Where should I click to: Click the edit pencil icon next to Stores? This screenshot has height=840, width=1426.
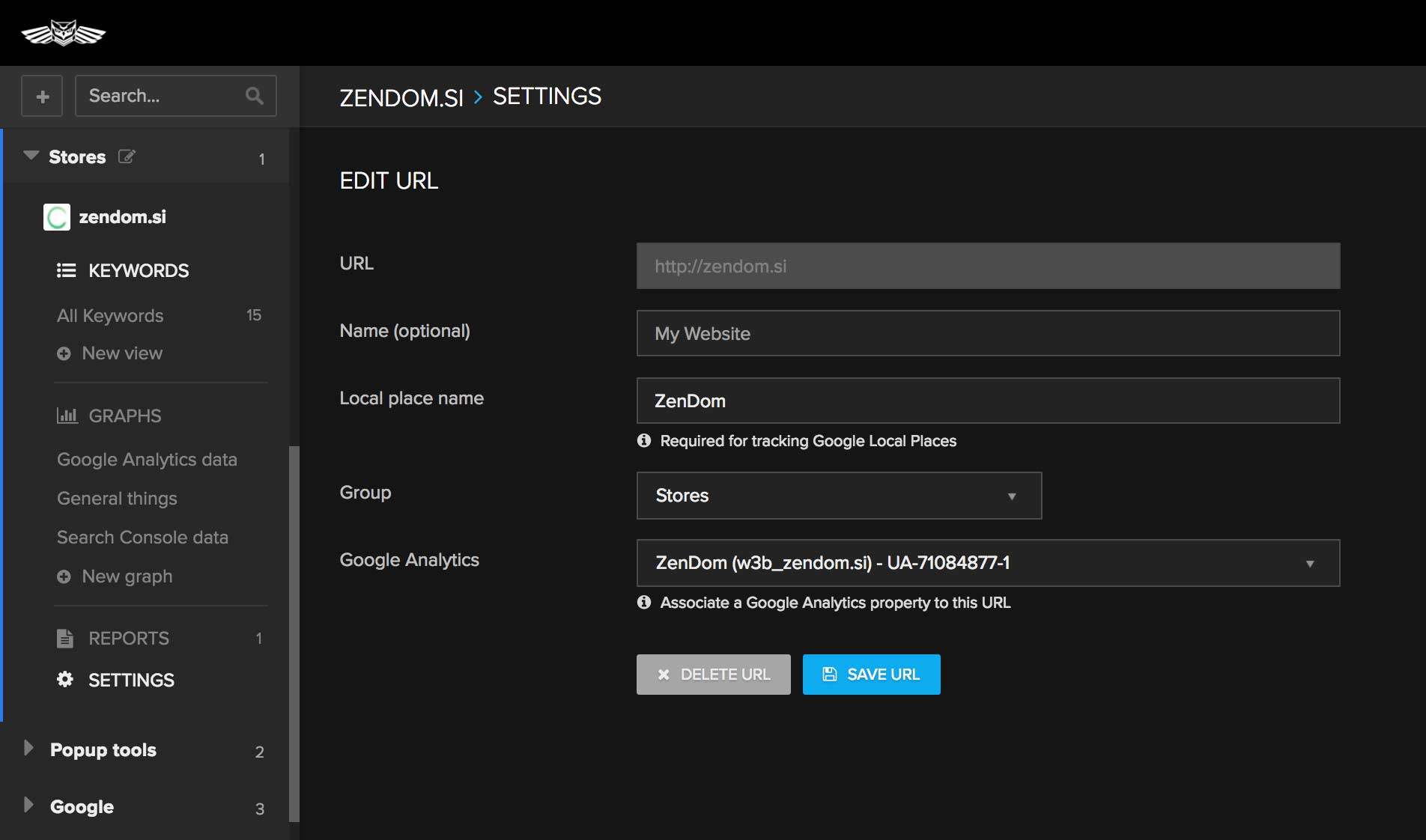tap(127, 156)
